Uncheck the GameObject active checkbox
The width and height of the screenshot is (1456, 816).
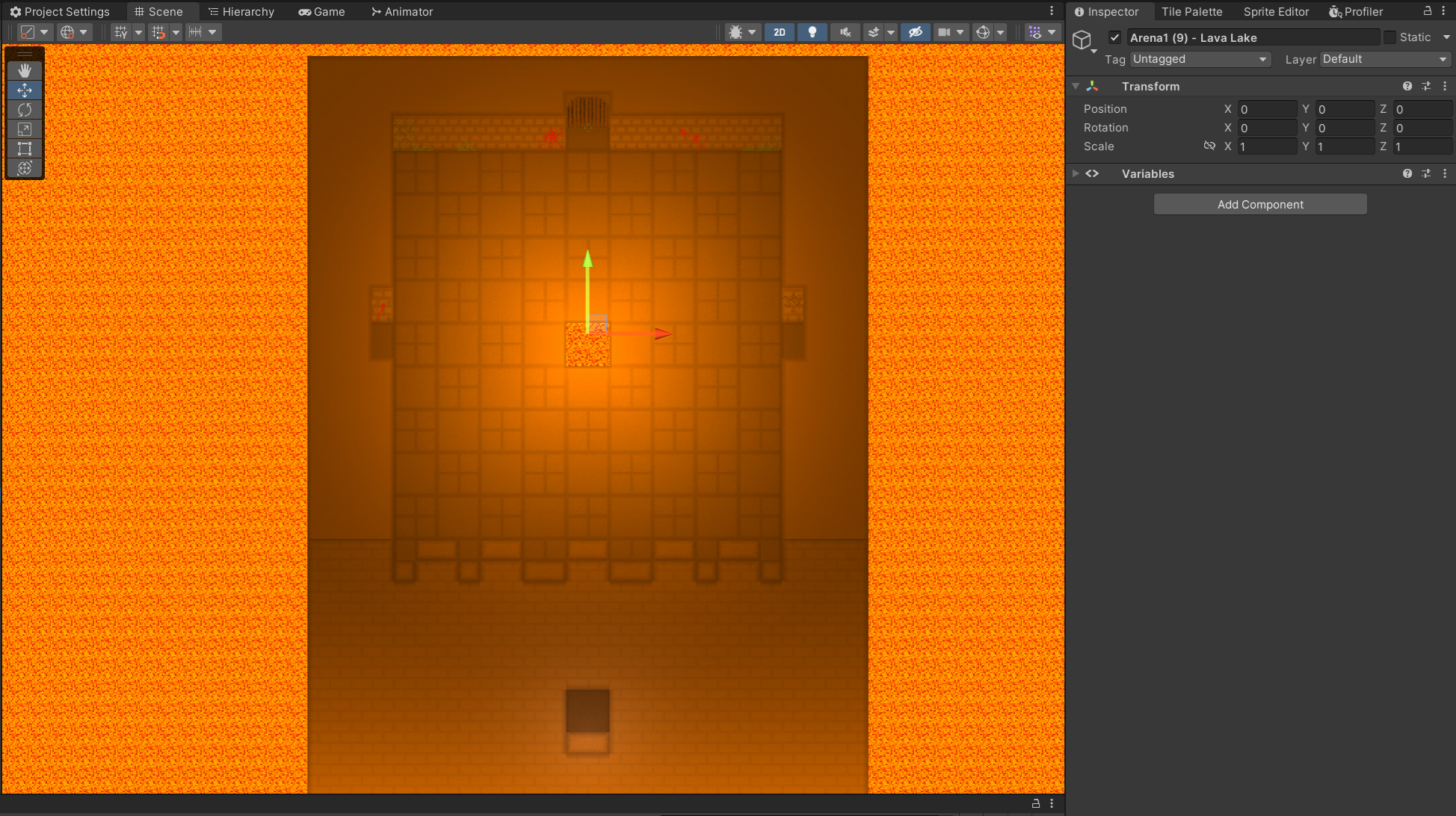(x=1114, y=37)
